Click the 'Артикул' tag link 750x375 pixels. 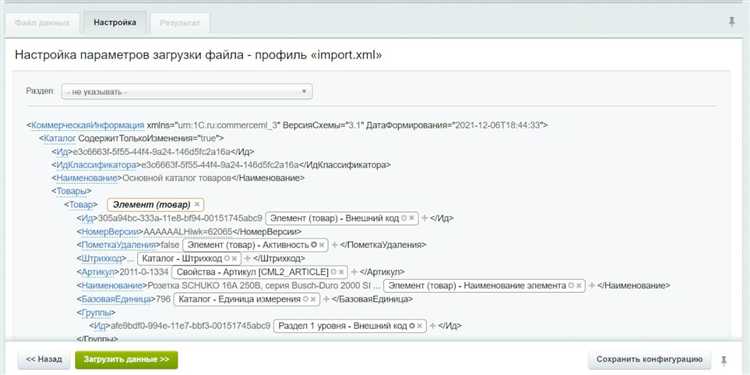[x=99, y=272]
